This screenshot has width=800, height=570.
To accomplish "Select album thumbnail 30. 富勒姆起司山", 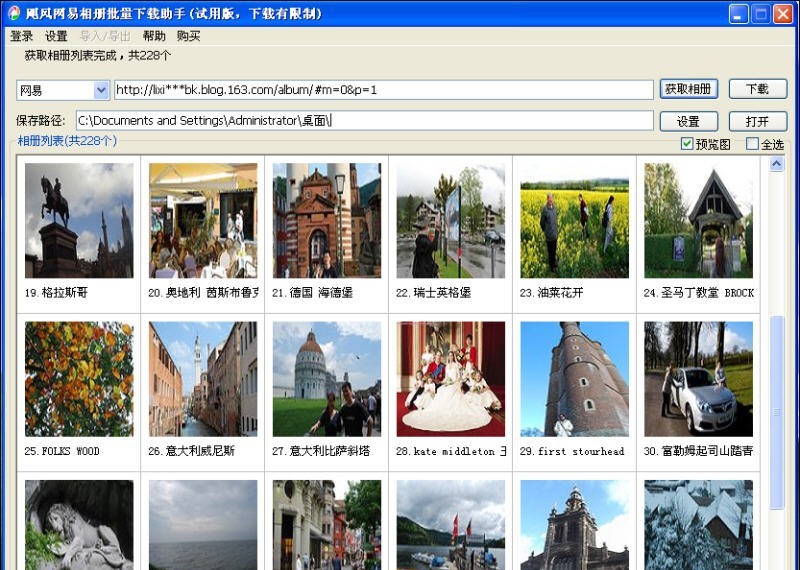I will (698, 379).
